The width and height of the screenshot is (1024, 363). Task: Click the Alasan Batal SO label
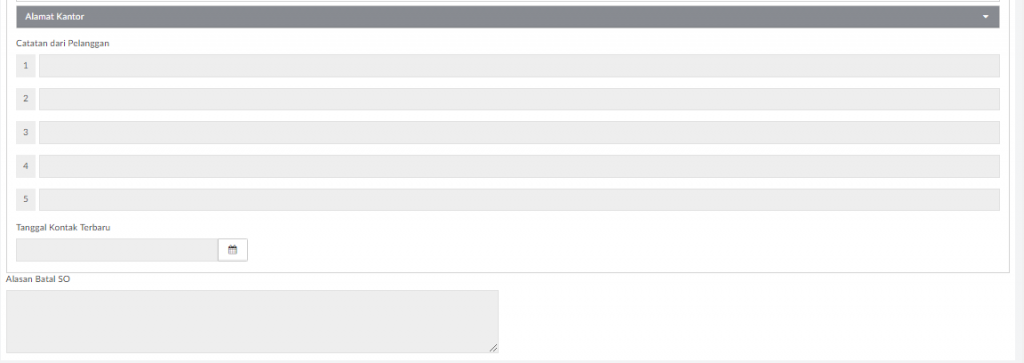tap(38, 279)
